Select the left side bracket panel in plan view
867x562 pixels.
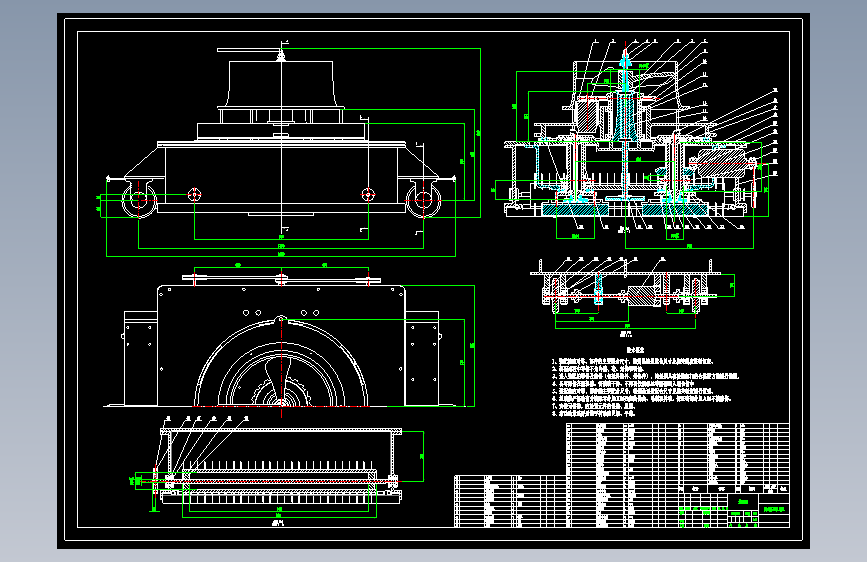pos(140,358)
